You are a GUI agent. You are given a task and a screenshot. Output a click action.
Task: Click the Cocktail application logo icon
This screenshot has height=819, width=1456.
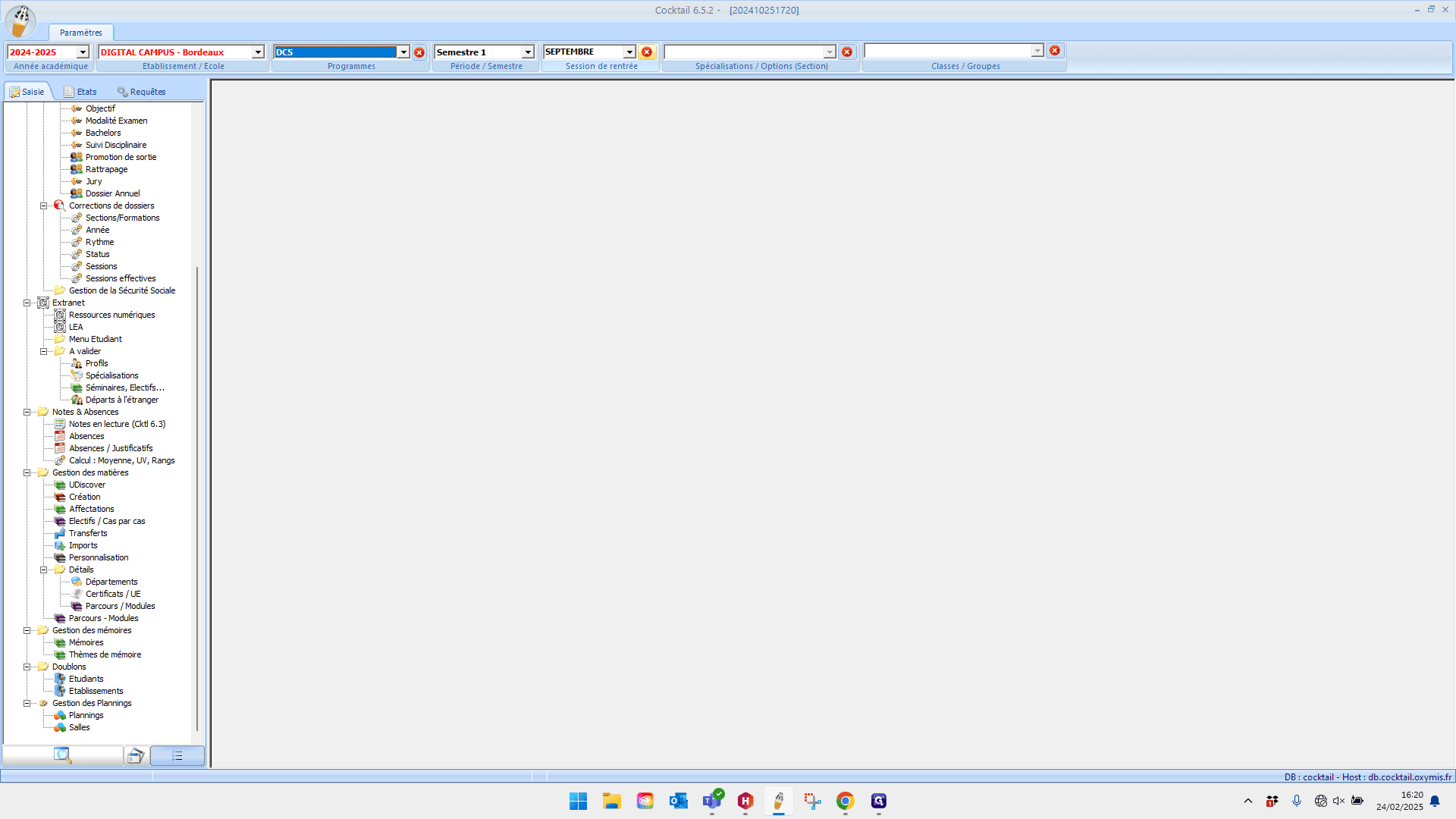pyautogui.click(x=20, y=20)
